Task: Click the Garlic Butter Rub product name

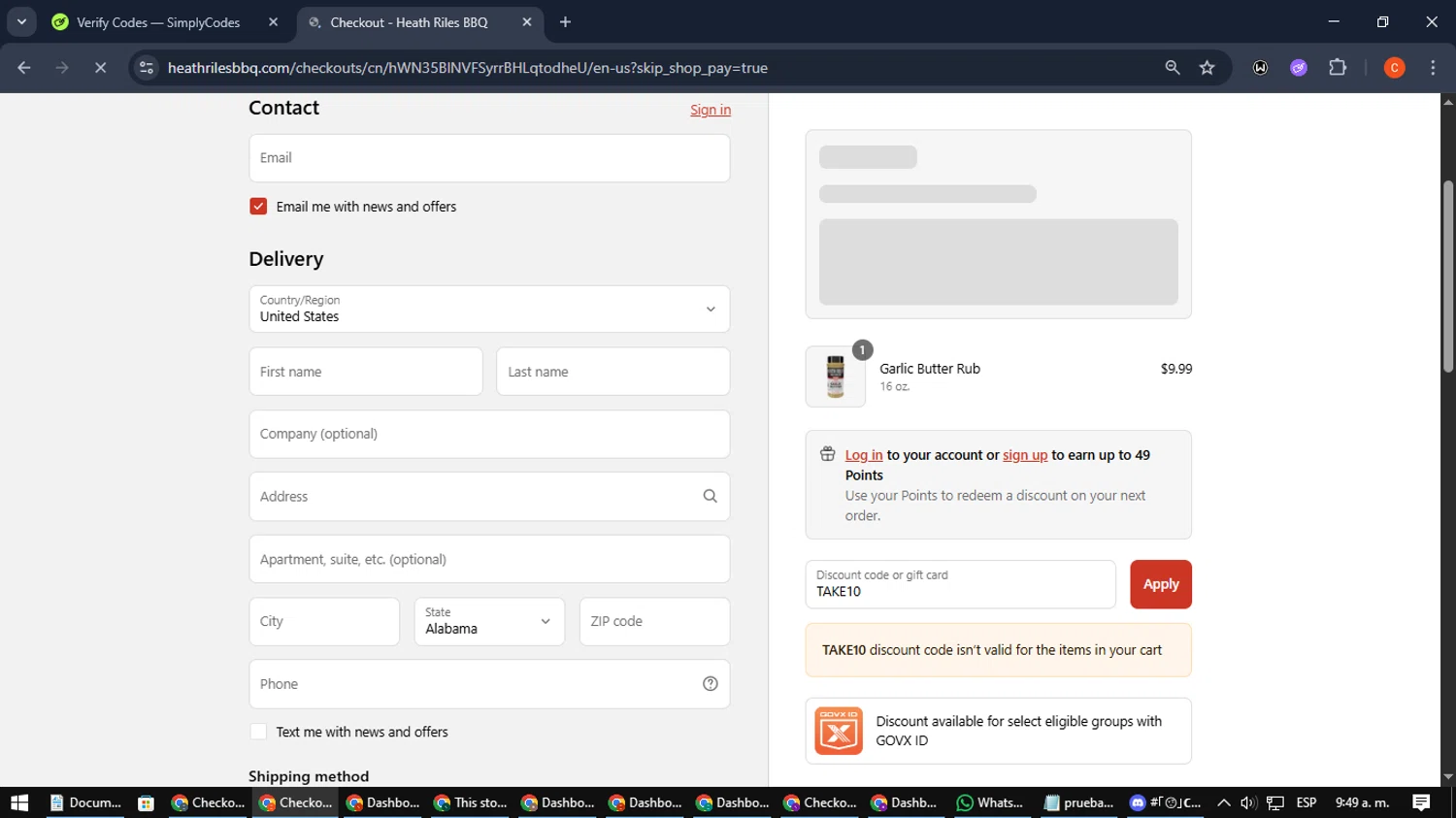Action: coord(930,369)
